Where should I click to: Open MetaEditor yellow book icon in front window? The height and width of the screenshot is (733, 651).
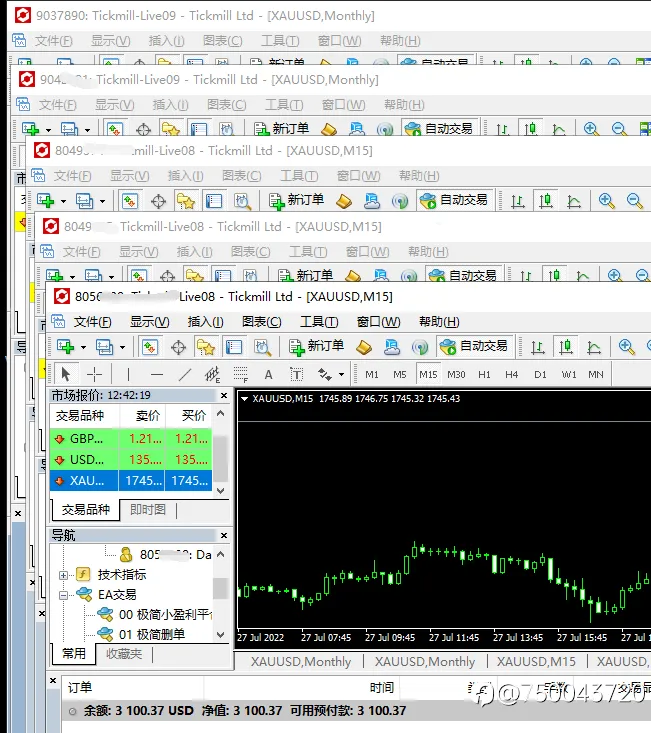pyautogui.click(x=364, y=347)
